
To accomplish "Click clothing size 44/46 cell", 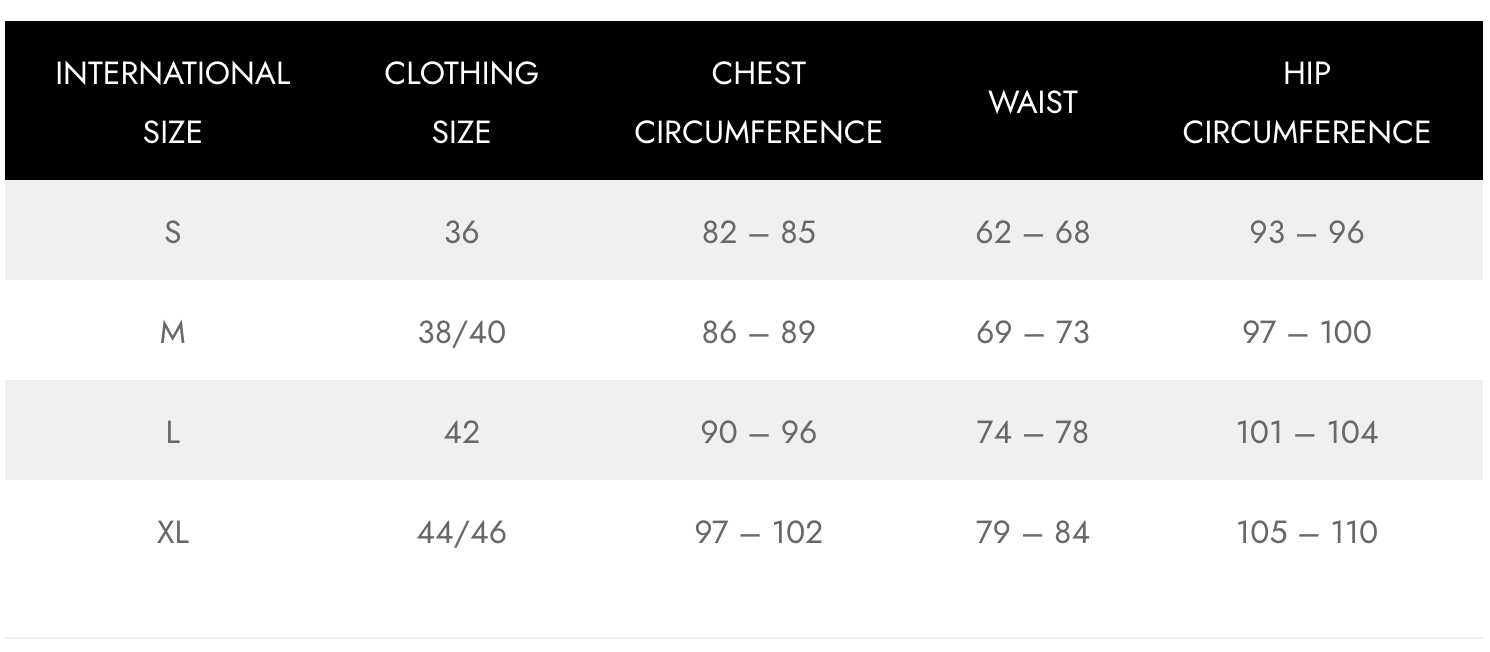I will pyautogui.click(x=461, y=532).
